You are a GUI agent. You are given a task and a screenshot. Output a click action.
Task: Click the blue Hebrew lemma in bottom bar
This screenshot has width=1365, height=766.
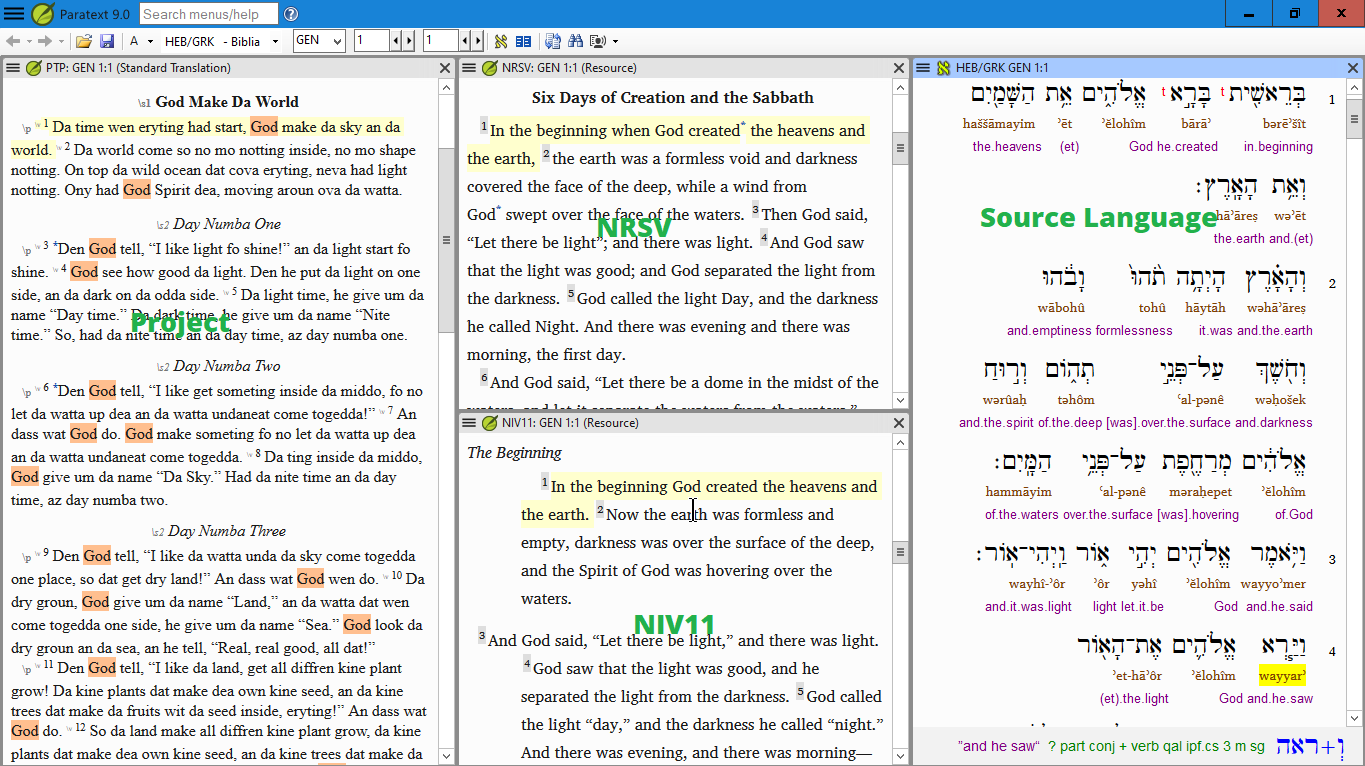click(1310, 746)
